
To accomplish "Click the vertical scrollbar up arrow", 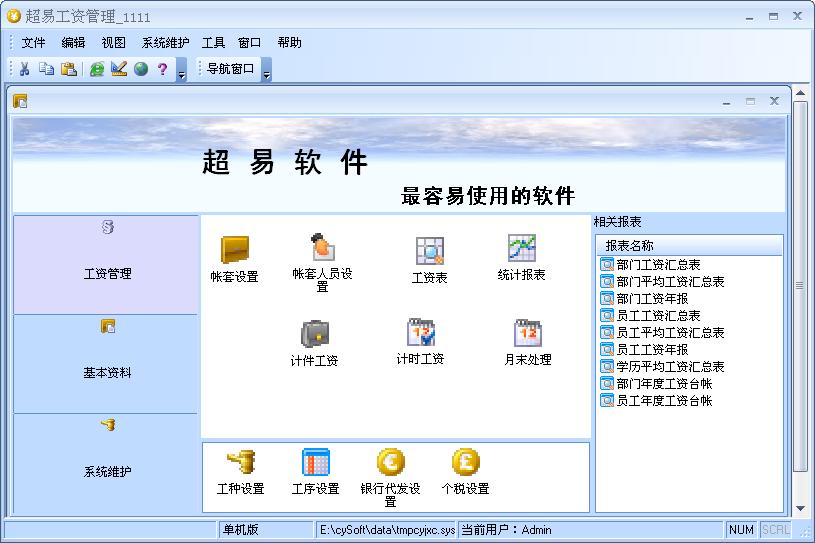I will [x=800, y=93].
